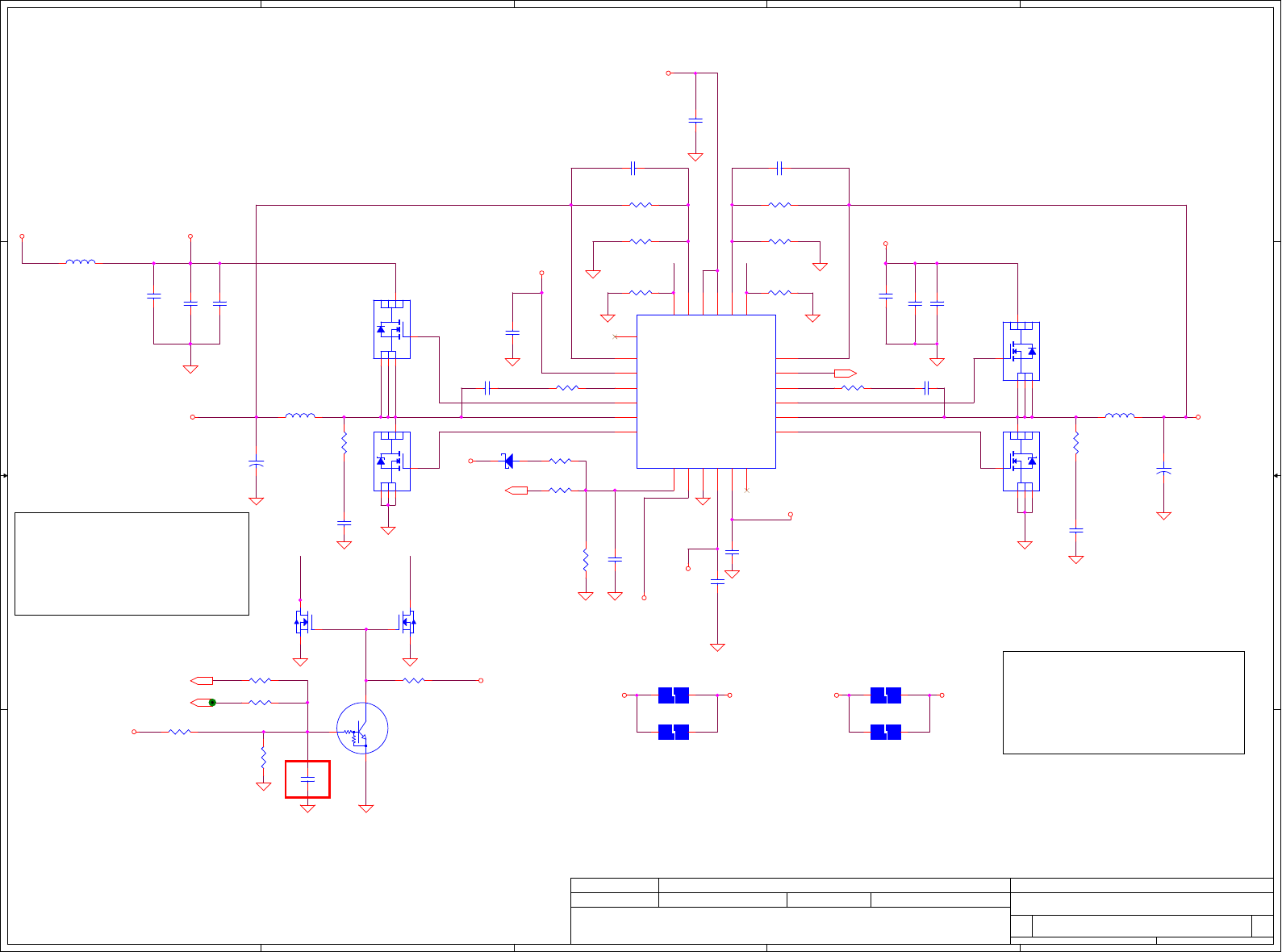Click the lower fuse in the left fuse pair
Viewport: 1282px width, 952px height.
tap(674, 732)
